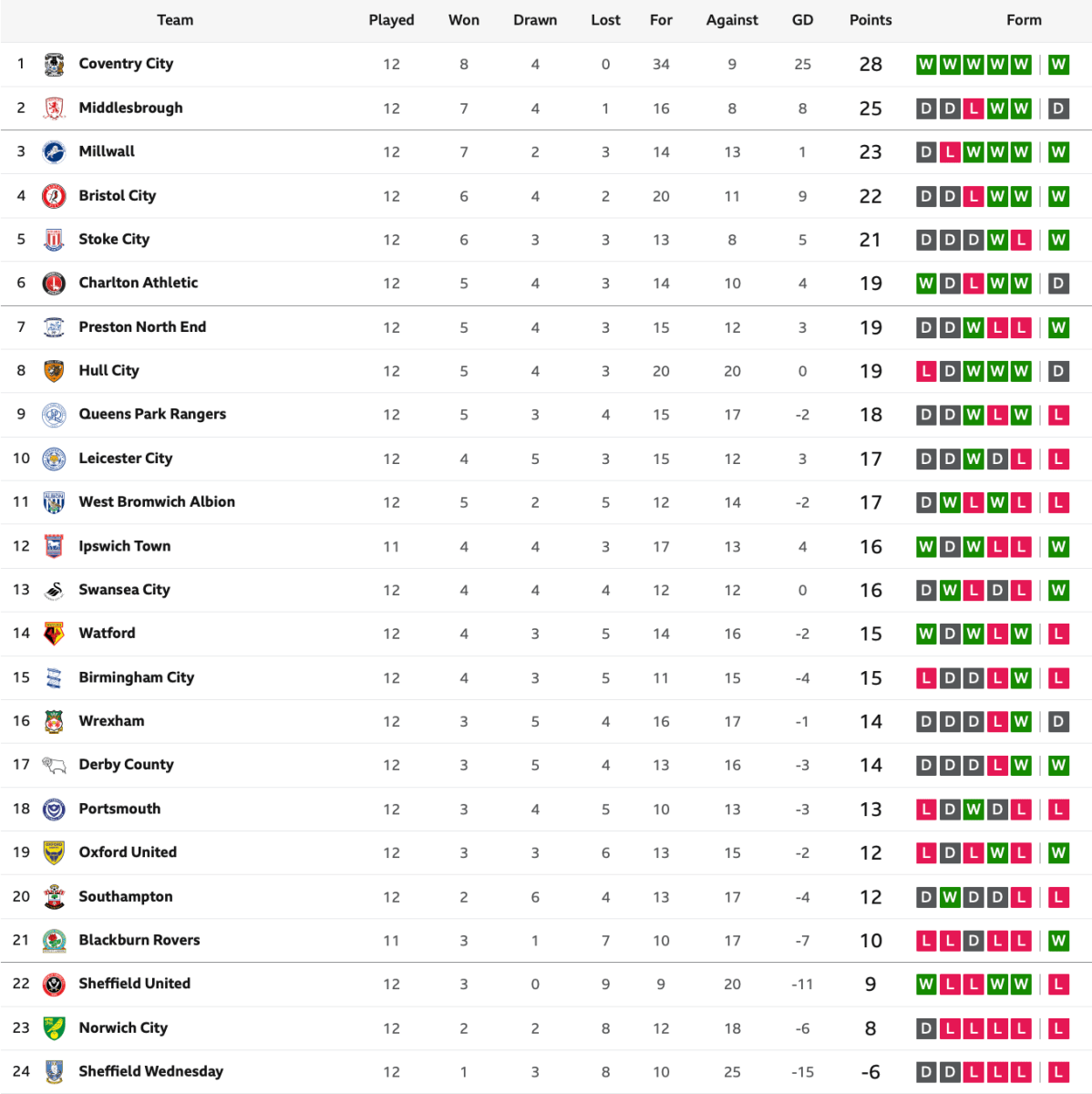Click the Hull City tiger crest
The image size is (1092, 1094).
54,371
